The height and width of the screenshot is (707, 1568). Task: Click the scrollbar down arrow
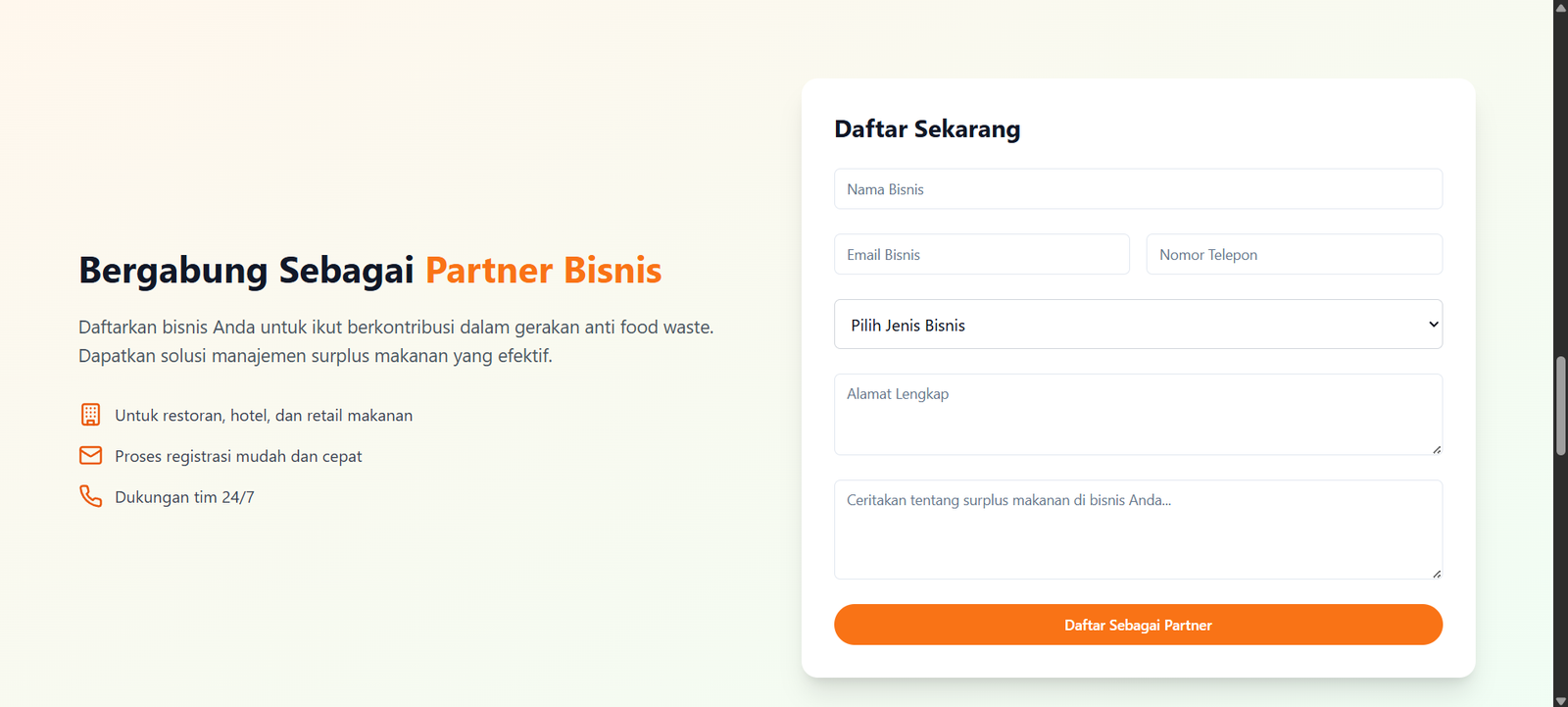coord(1560,699)
